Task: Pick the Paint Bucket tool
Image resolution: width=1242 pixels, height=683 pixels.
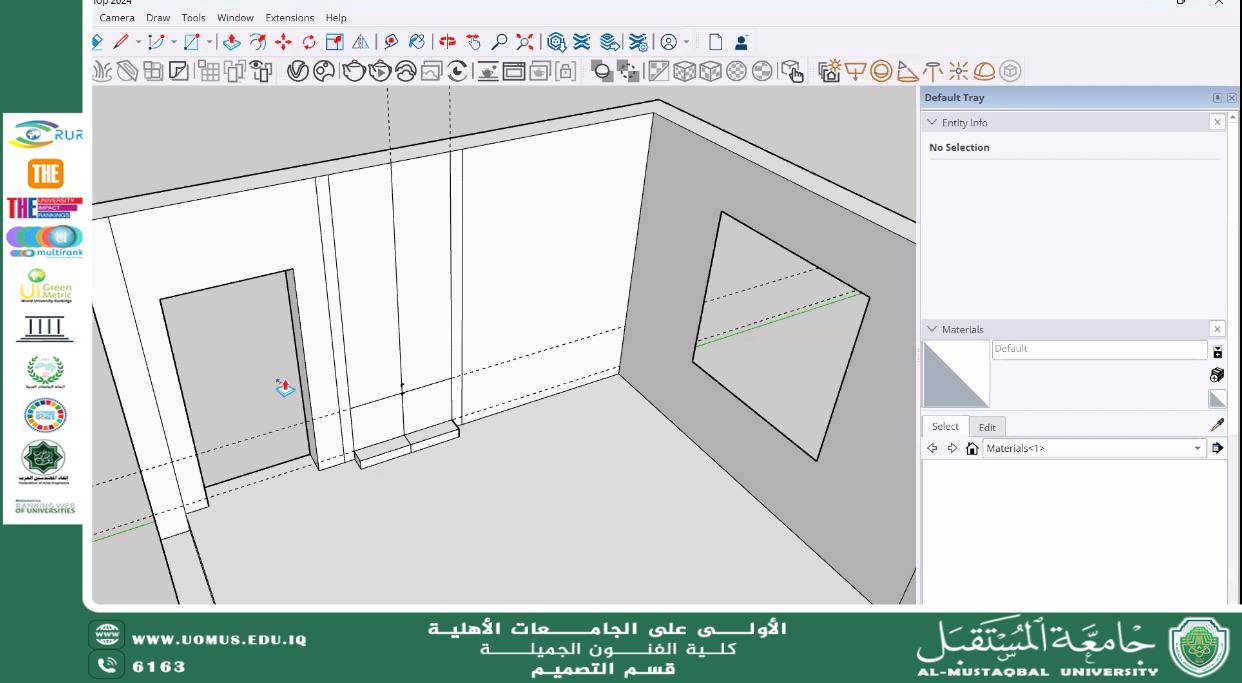Action: [x=417, y=42]
